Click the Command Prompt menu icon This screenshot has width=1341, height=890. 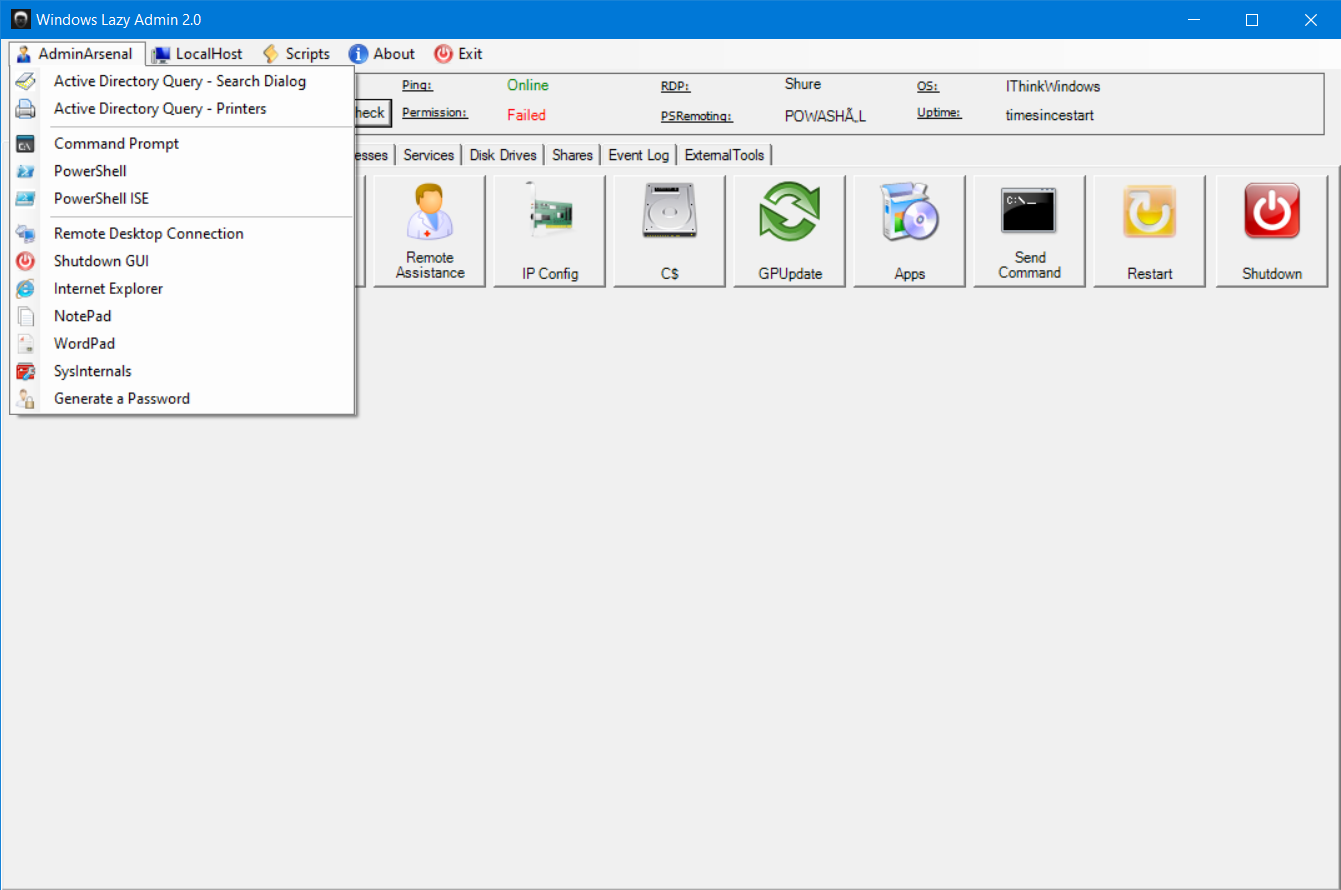click(x=25, y=144)
